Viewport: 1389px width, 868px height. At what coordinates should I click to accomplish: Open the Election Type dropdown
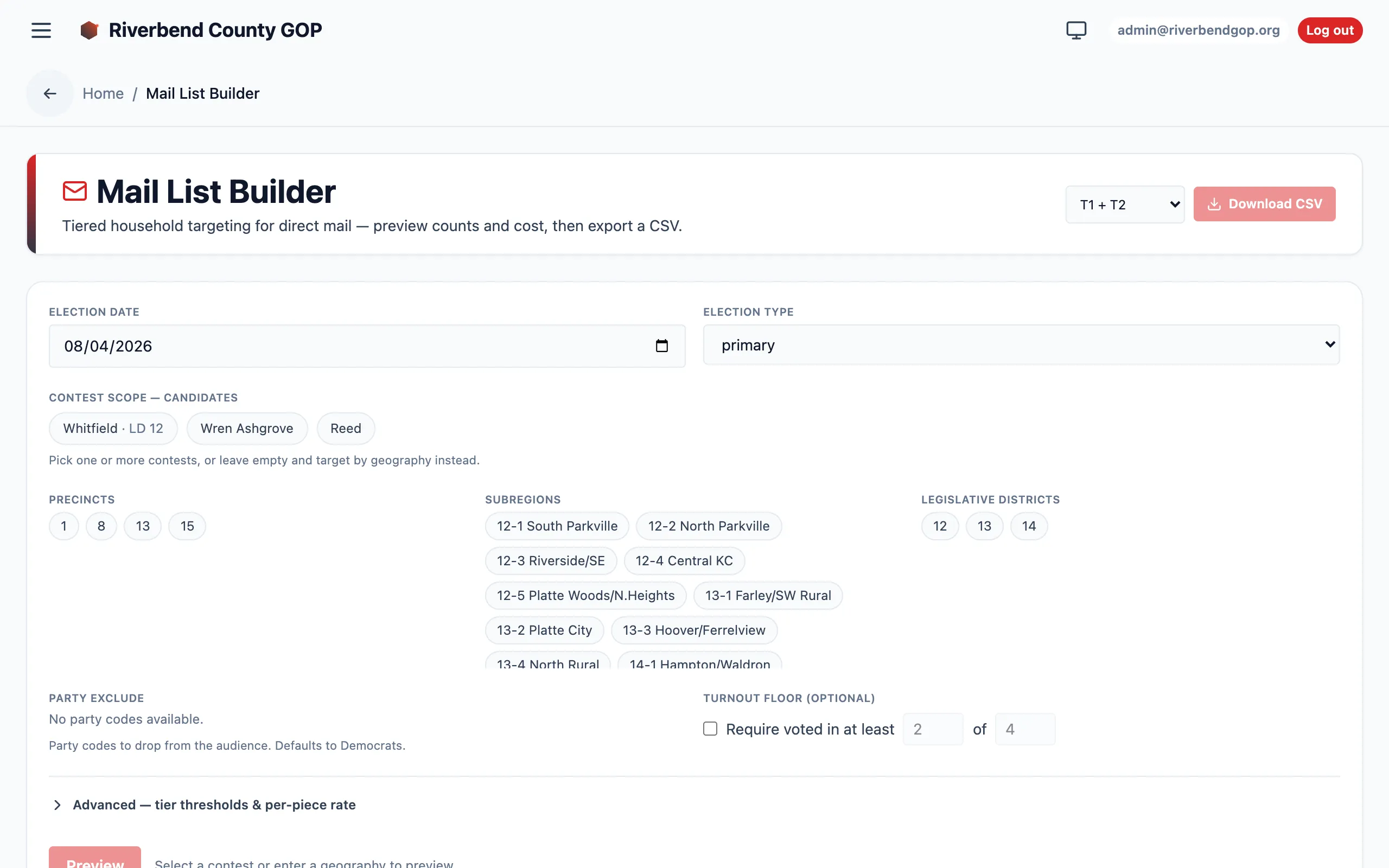coord(1021,345)
